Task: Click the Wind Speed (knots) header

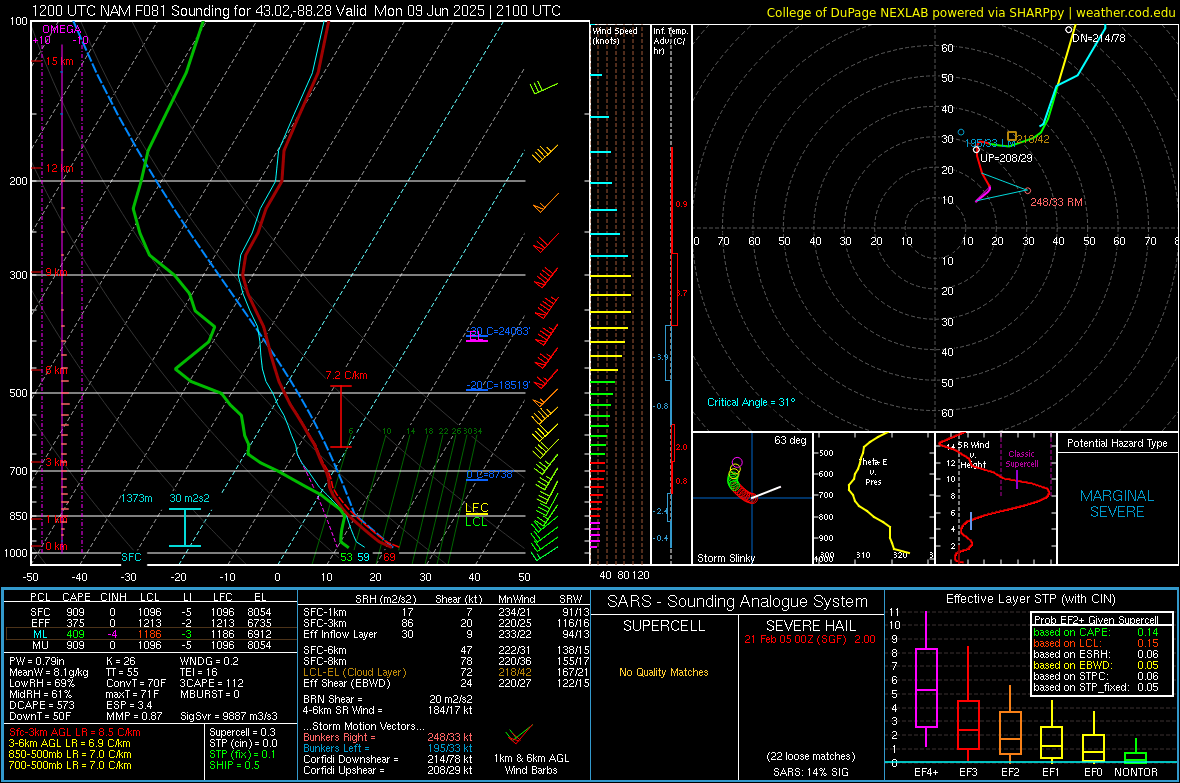Action: click(614, 35)
